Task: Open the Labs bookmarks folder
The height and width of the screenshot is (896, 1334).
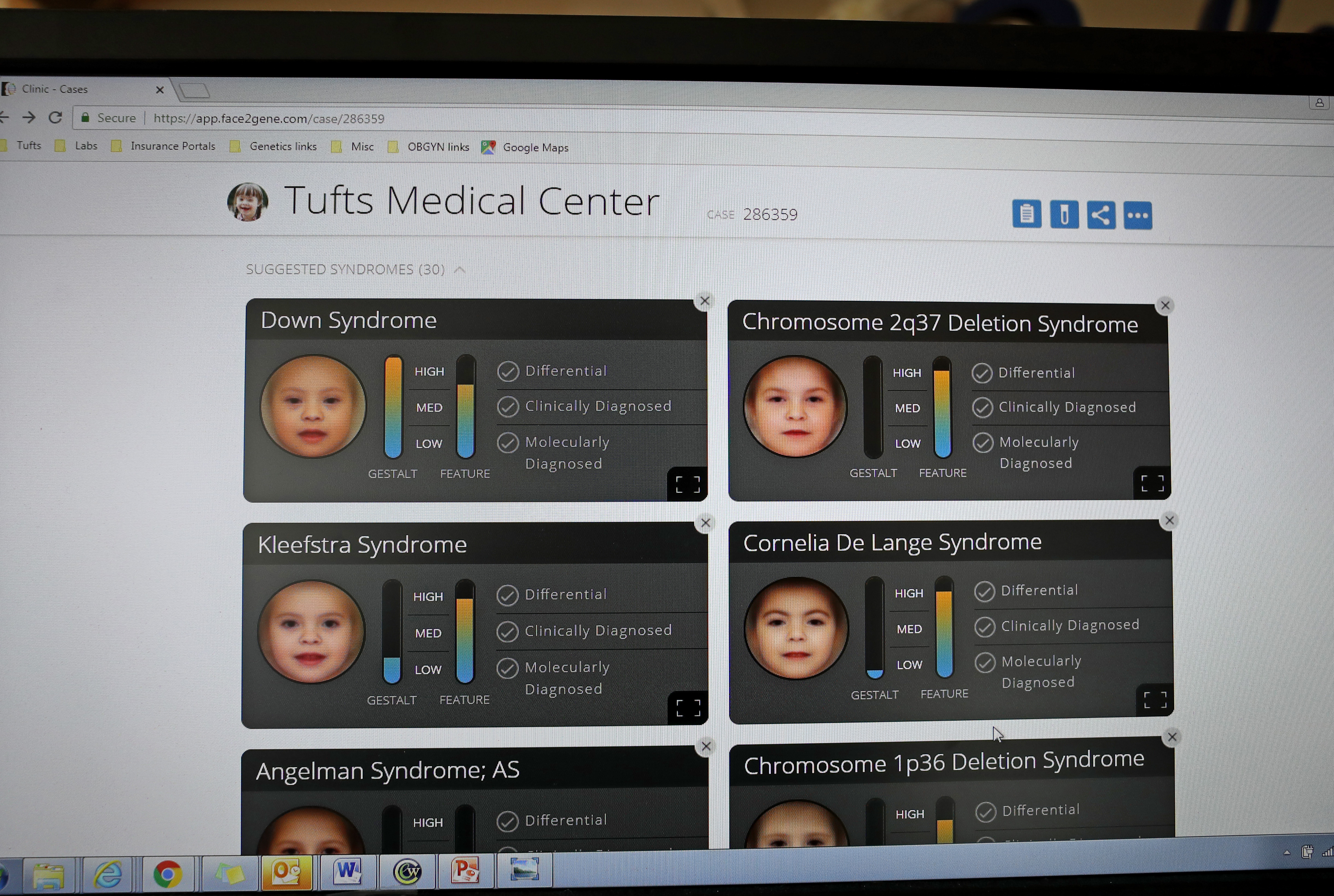Action: pos(76,146)
